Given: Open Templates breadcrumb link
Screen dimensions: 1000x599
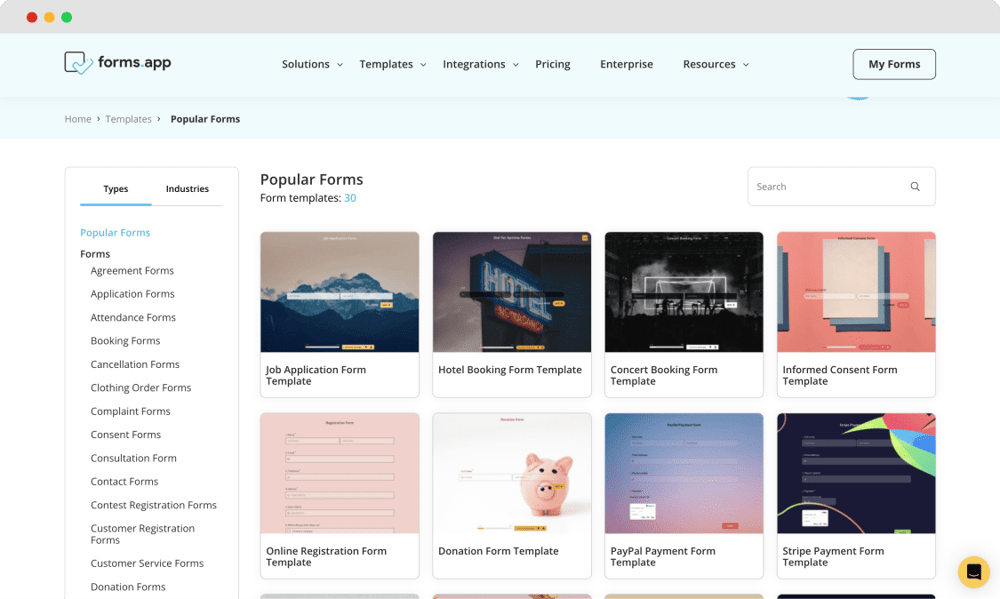Looking at the screenshot, I should 128,119.
